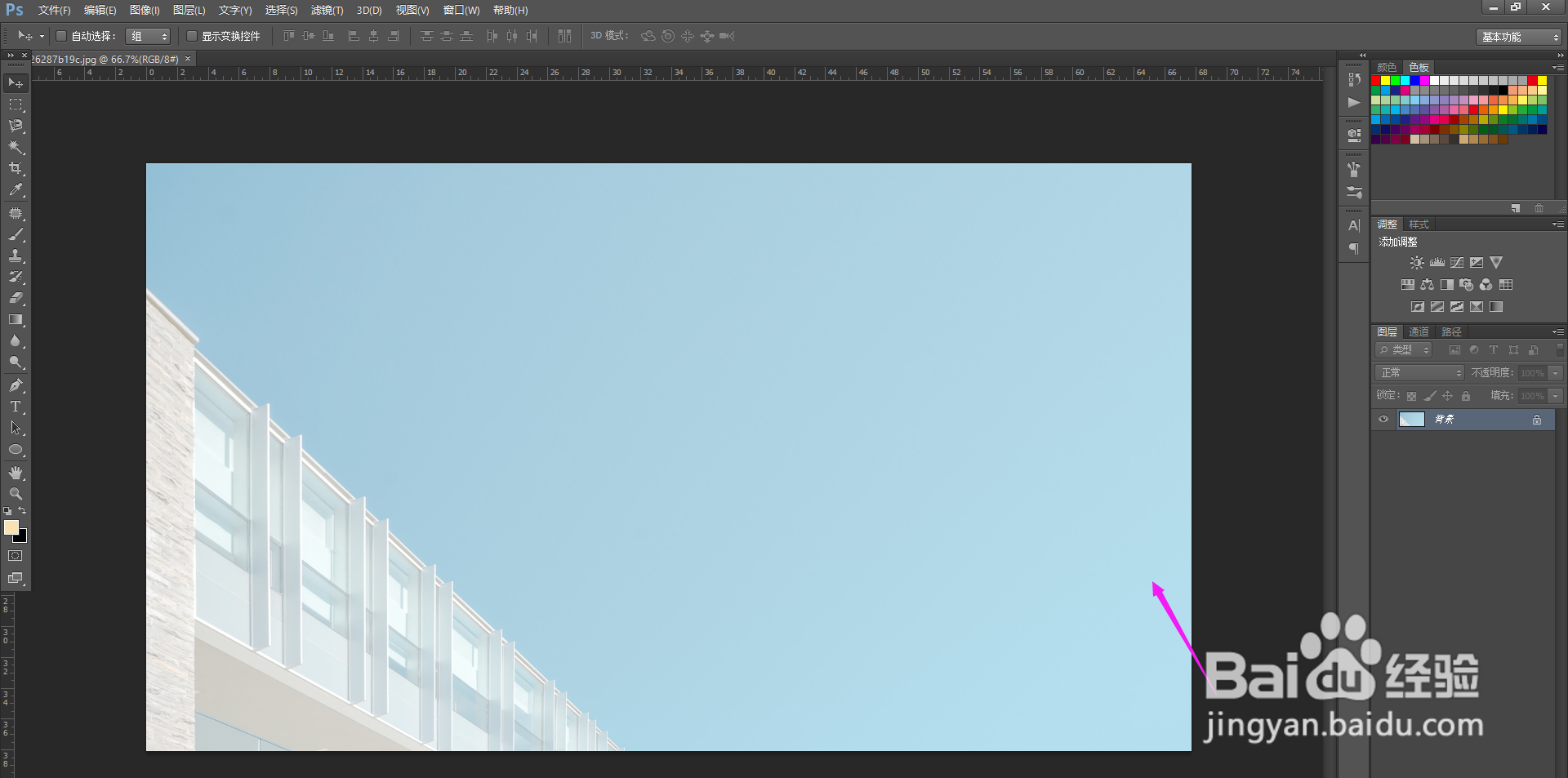Toggle lock all
Viewport: 1568px width, 778px height.
coord(1466,396)
